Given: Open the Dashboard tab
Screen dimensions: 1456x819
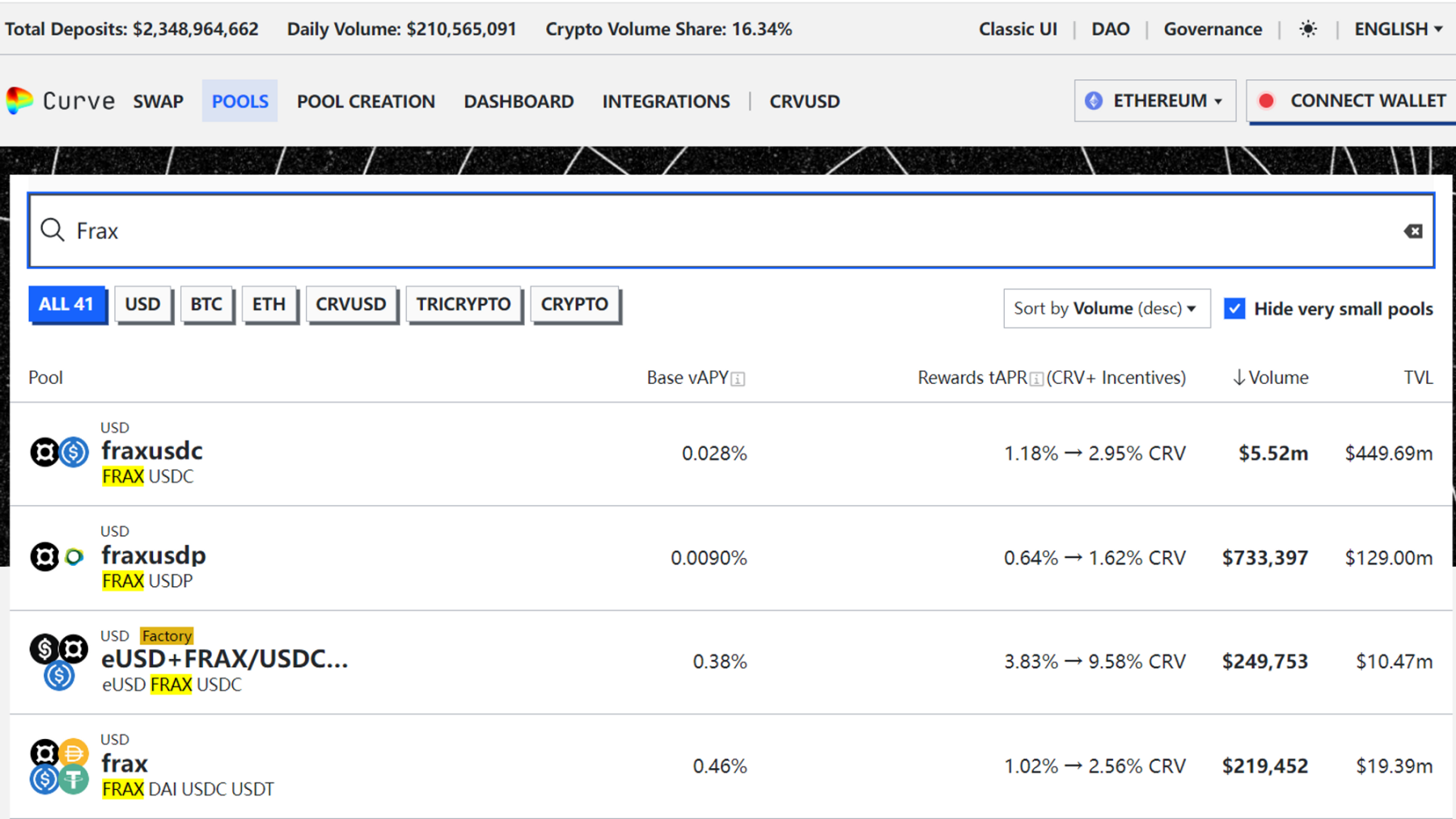Looking at the screenshot, I should click(x=518, y=101).
